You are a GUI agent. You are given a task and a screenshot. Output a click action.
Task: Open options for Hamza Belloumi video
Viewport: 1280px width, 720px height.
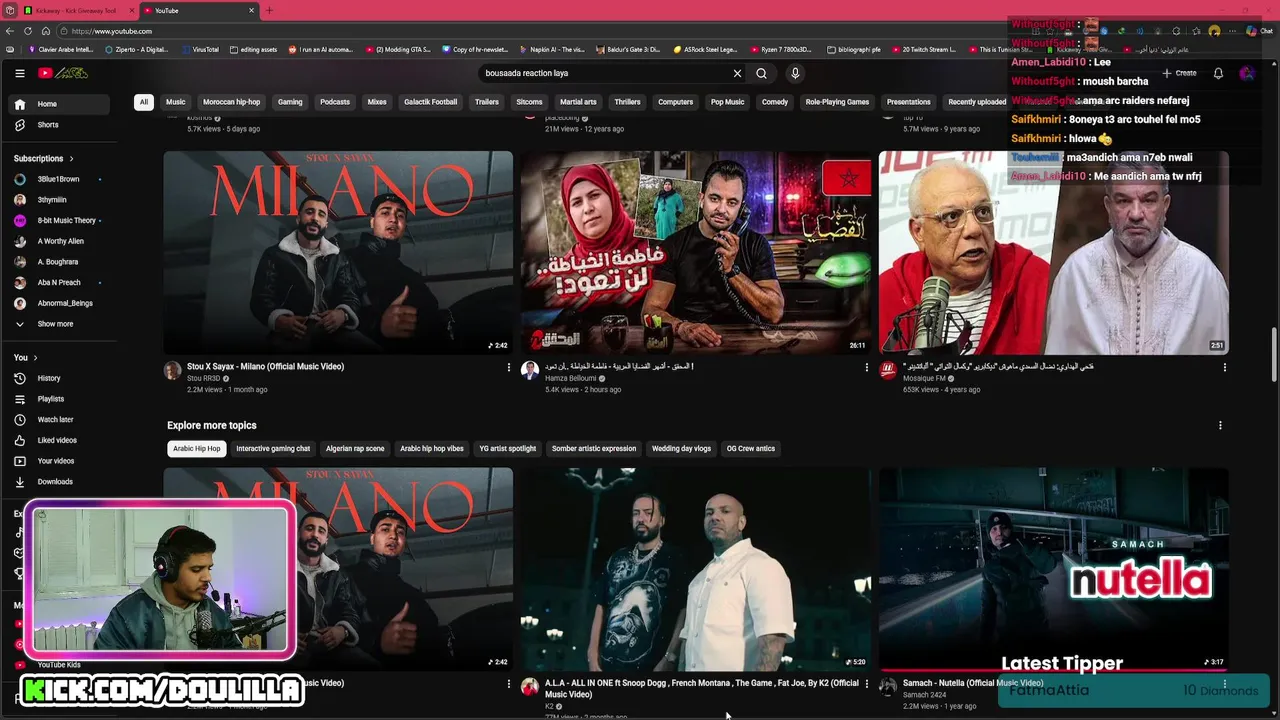pos(866,367)
